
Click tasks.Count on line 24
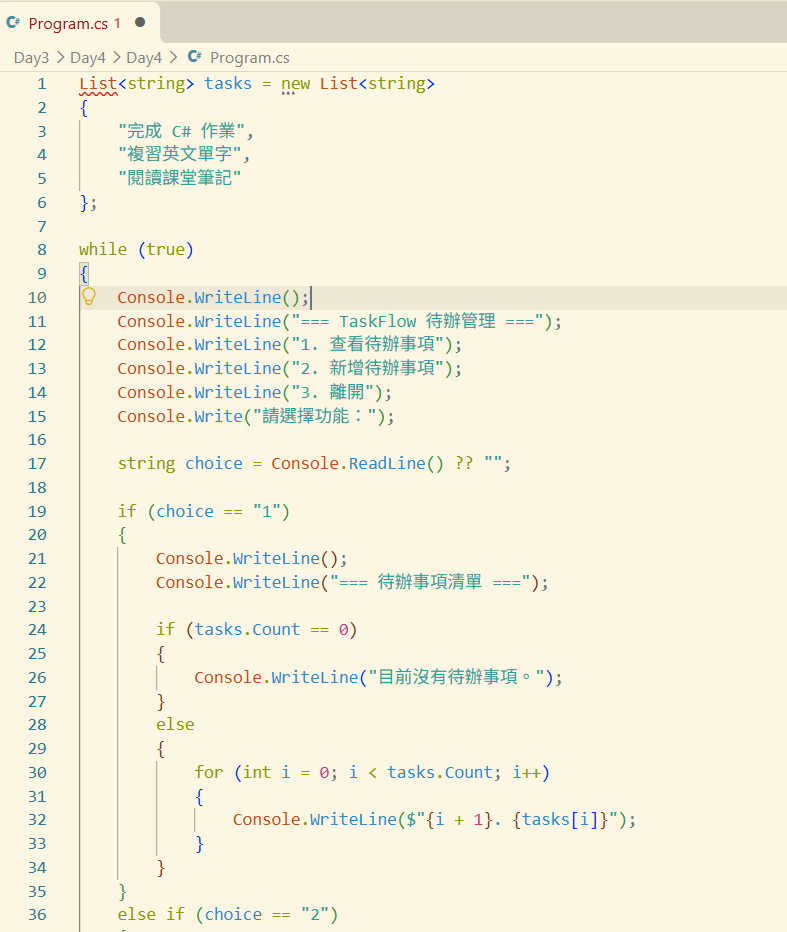247,629
